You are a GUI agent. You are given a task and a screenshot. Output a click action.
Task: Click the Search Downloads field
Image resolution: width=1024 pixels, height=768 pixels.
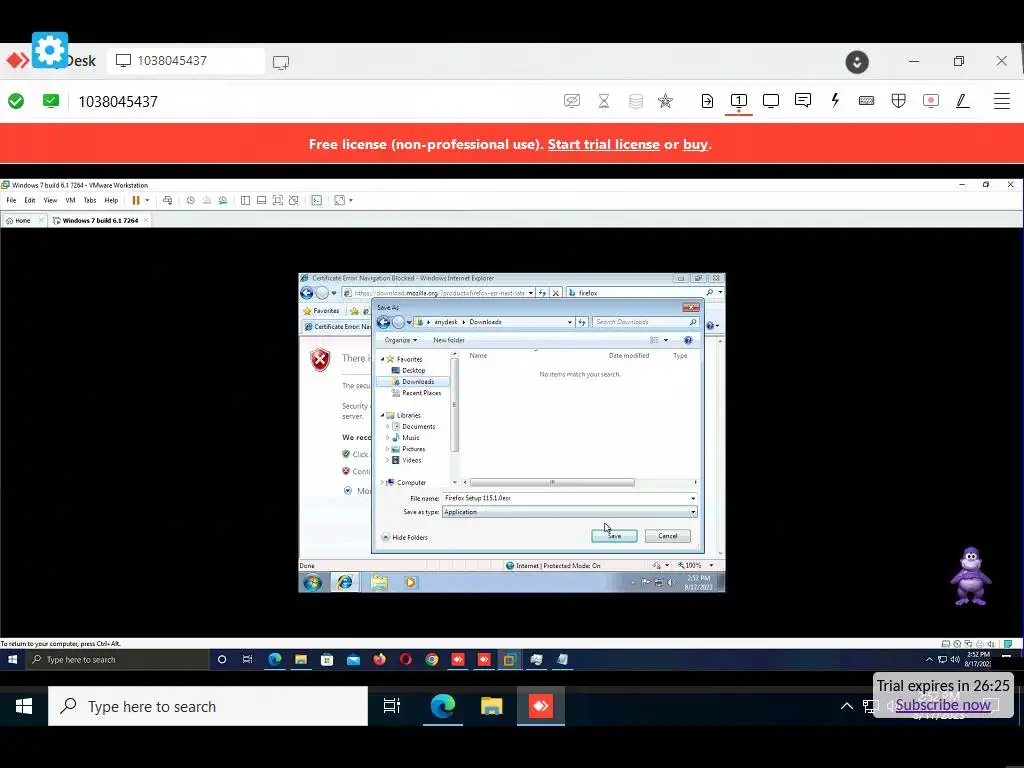(645, 322)
